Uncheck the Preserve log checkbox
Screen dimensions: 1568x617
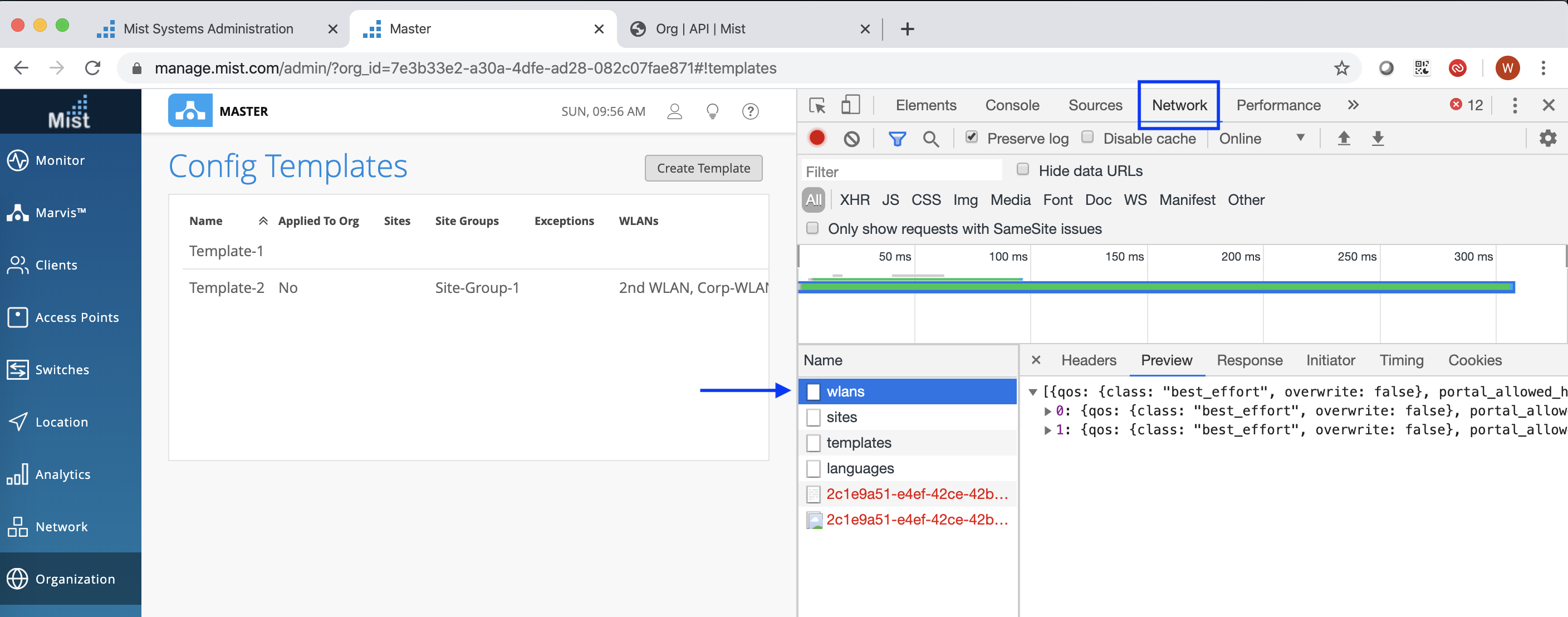click(972, 137)
